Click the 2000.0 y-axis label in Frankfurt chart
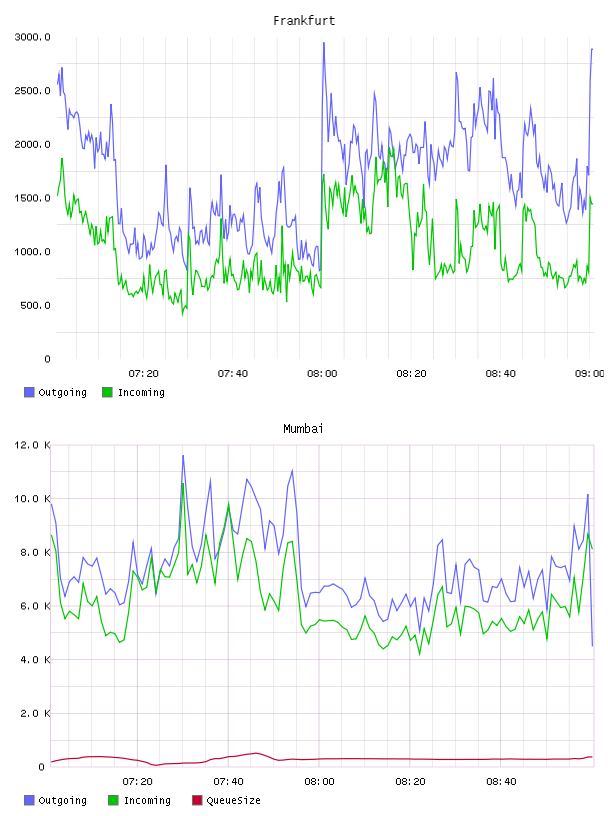Viewport: 608px width, 816px height. pos(32,144)
